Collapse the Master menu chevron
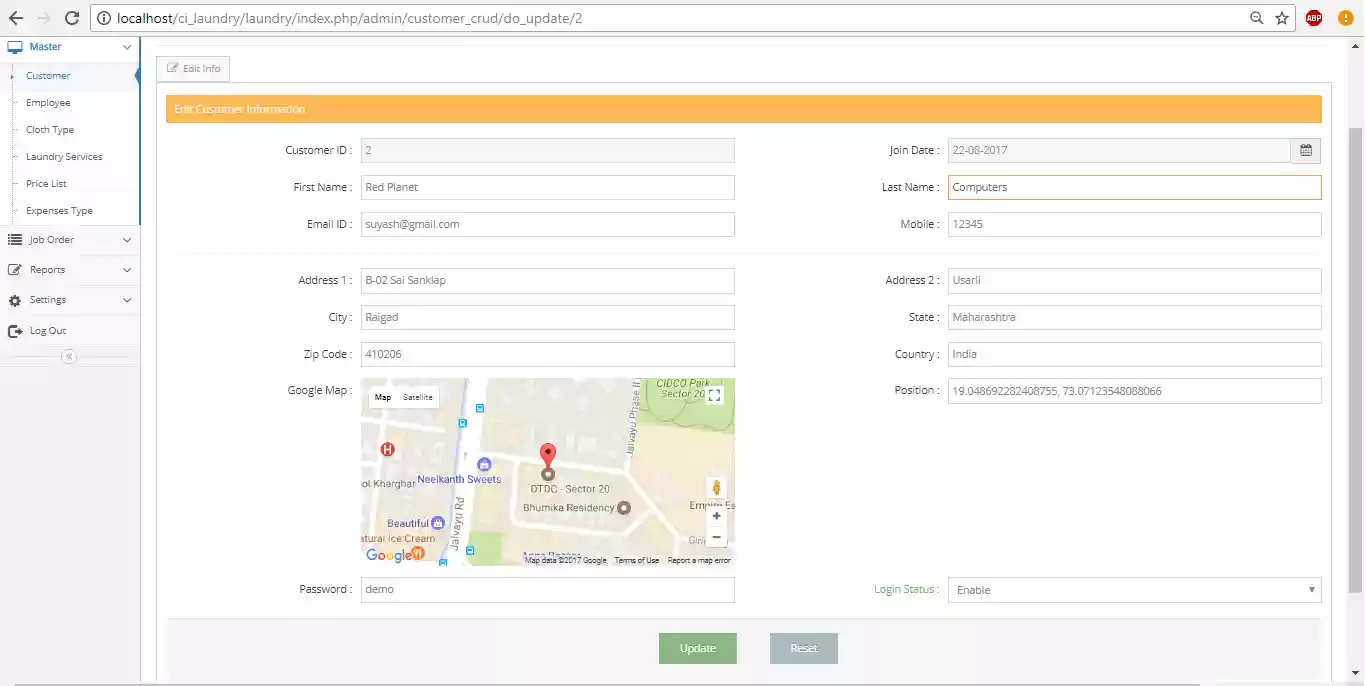The height and width of the screenshot is (686, 1366). point(127,46)
